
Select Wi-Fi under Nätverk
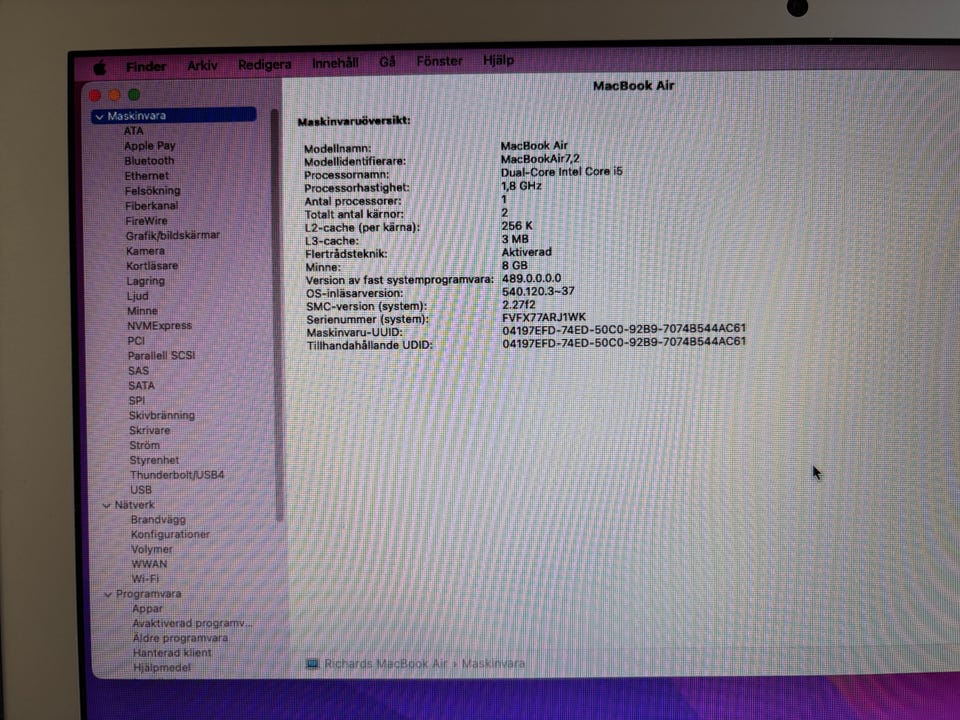point(145,579)
